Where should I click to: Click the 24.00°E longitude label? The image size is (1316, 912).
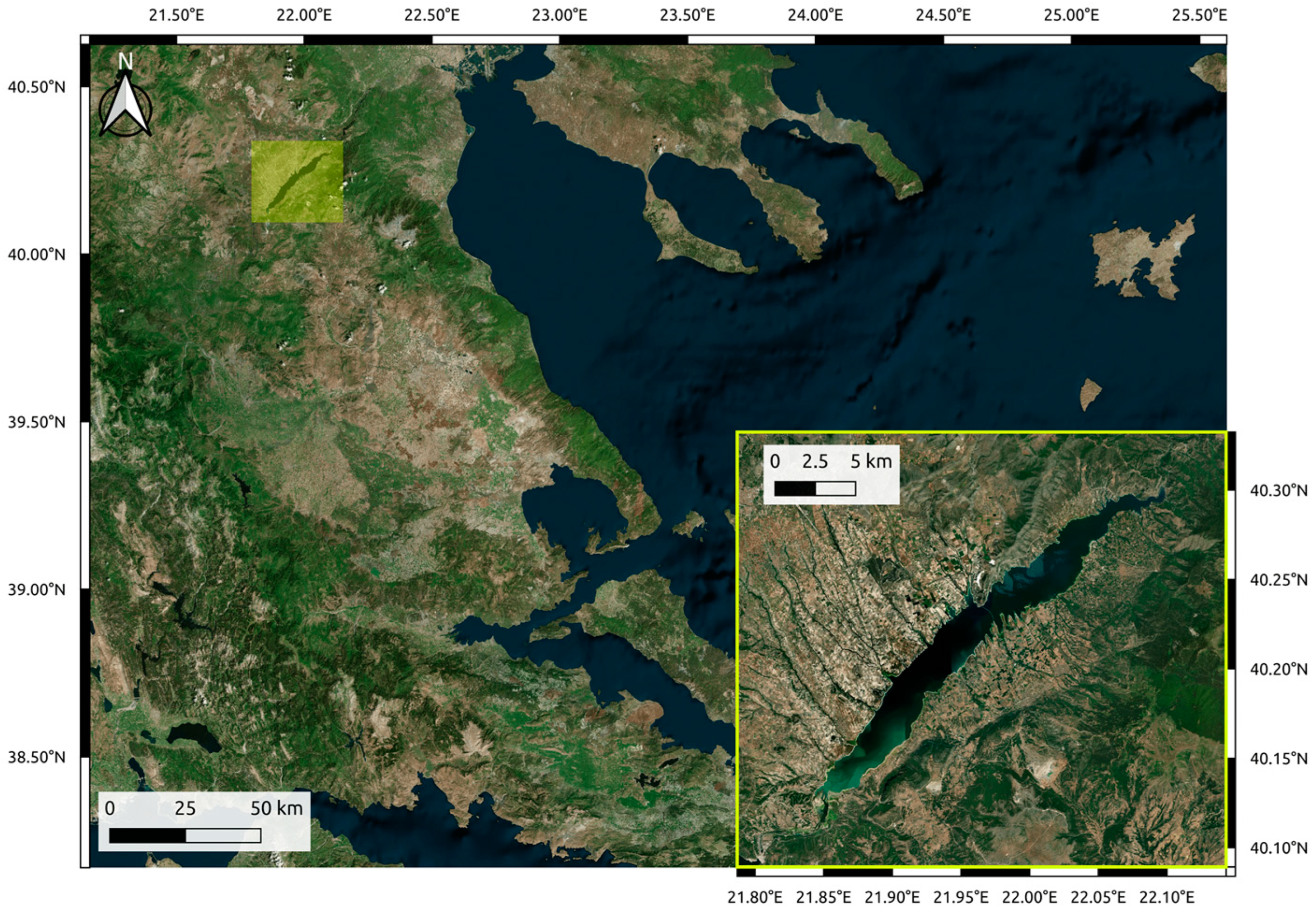pyautogui.click(x=815, y=15)
